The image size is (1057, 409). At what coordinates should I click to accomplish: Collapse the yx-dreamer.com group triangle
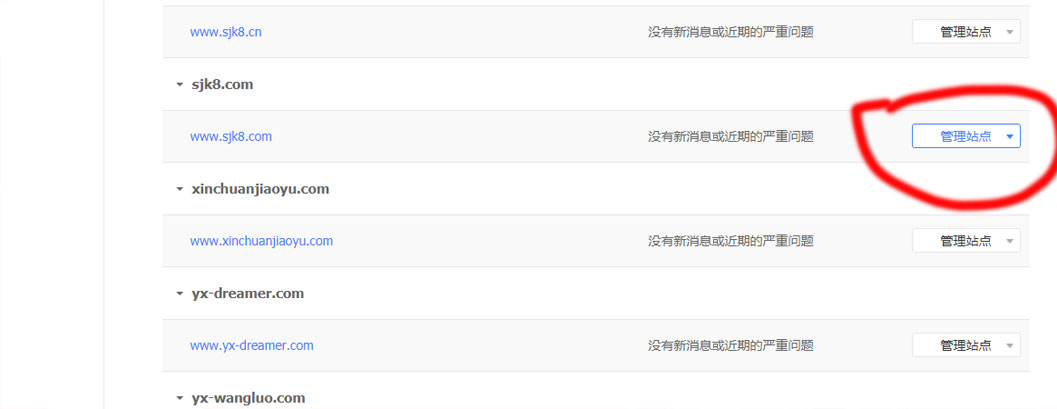pos(179,294)
